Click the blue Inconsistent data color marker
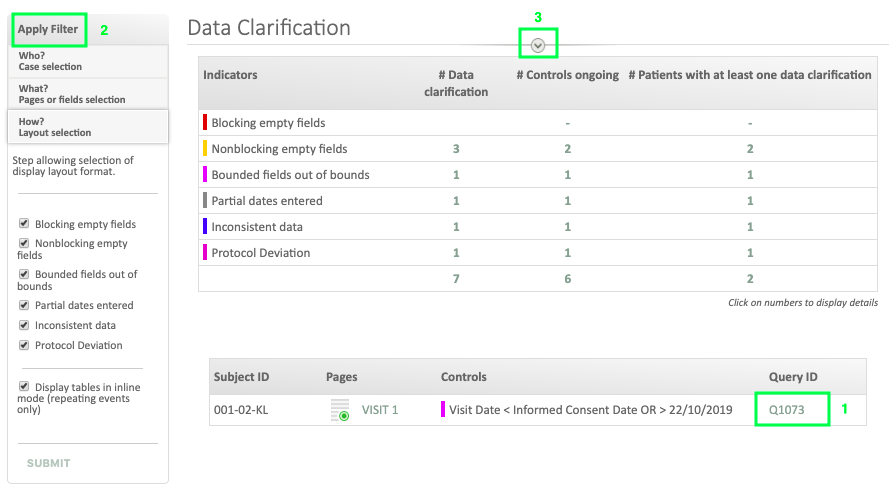The width and height of the screenshot is (894, 494). click(x=205, y=227)
